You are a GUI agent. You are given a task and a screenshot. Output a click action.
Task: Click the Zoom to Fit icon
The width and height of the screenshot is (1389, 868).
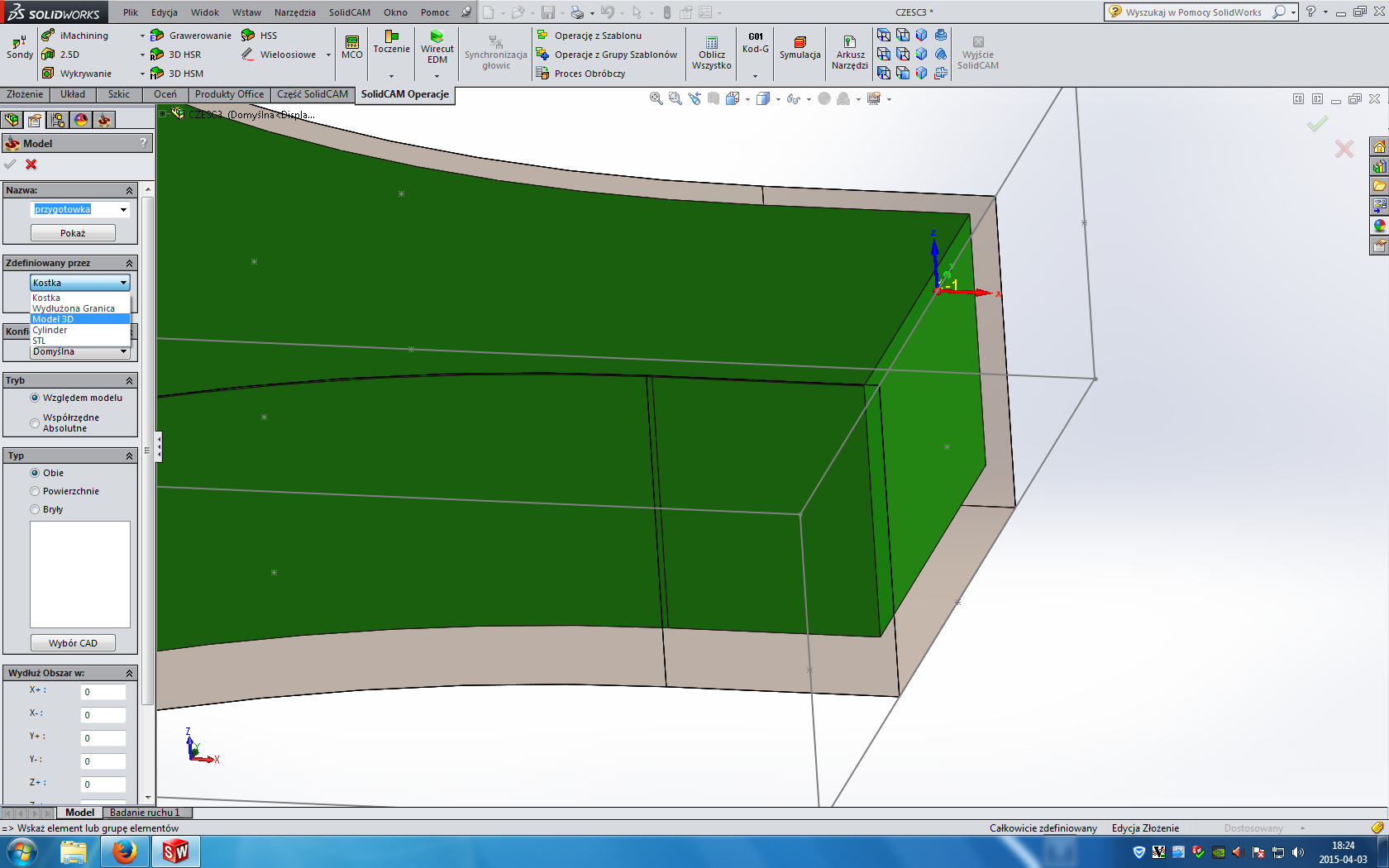click(656, 98)
